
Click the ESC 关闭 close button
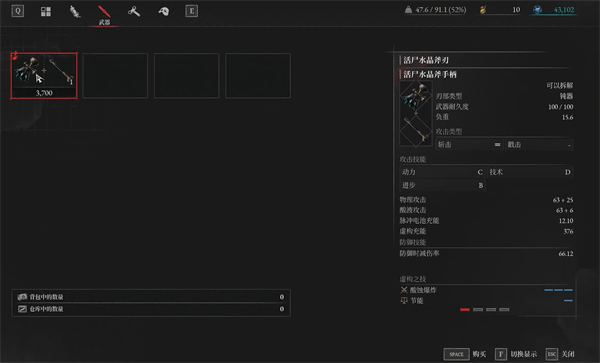[560, 354]
